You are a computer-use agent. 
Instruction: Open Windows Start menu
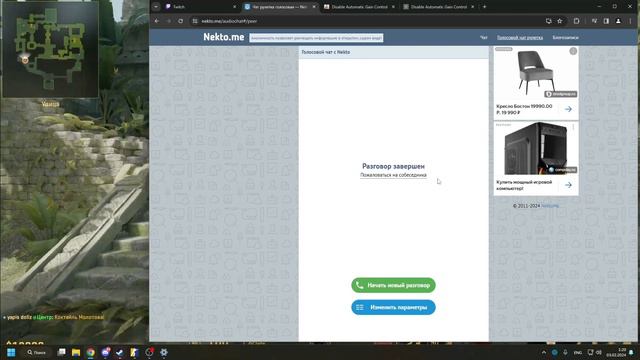[11, 352]
